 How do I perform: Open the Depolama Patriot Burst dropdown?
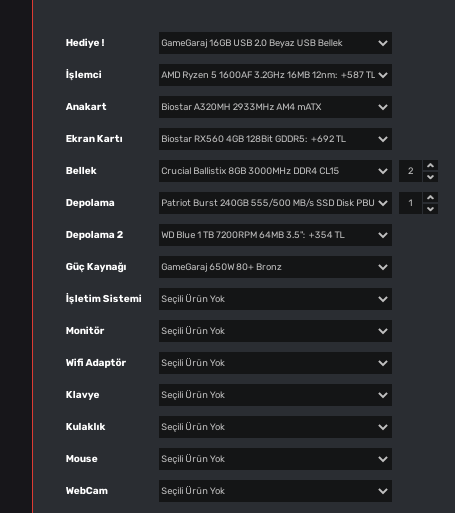pyautogui.click(x=275, y=203)
